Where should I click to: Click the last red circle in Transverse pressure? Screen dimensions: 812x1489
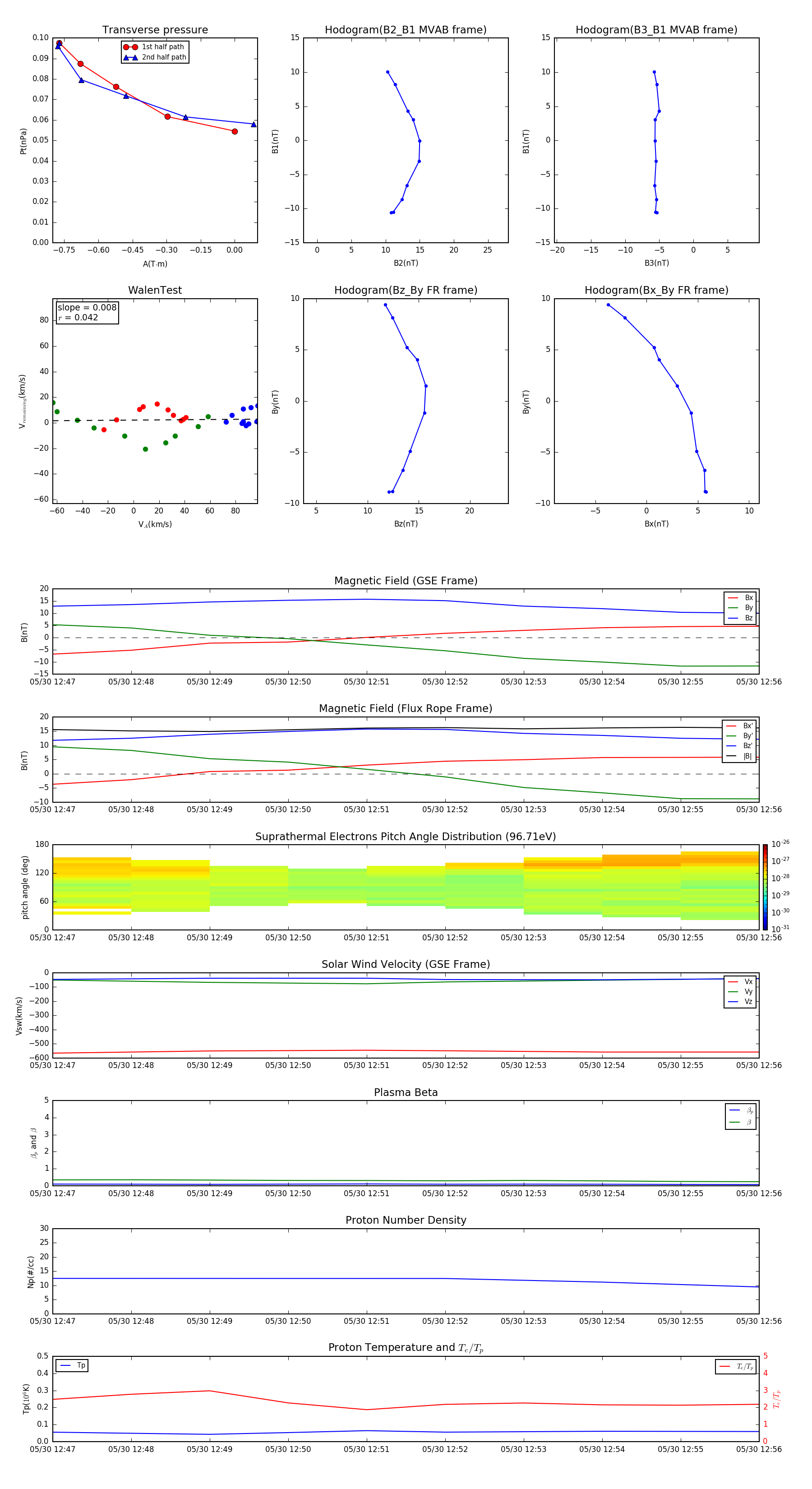[x=235, y=132]
